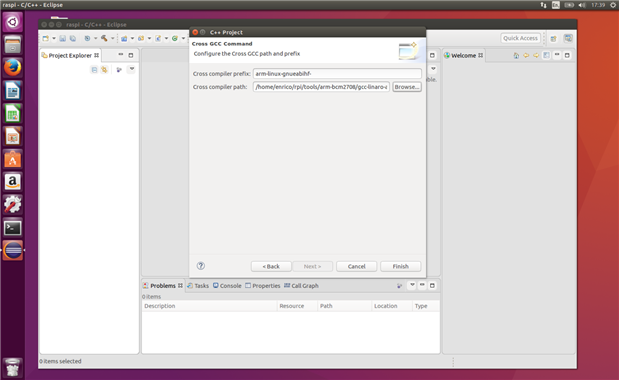Maximize the Project Explorer panel
The image size is (619, 380).
(x=131, y=55)
